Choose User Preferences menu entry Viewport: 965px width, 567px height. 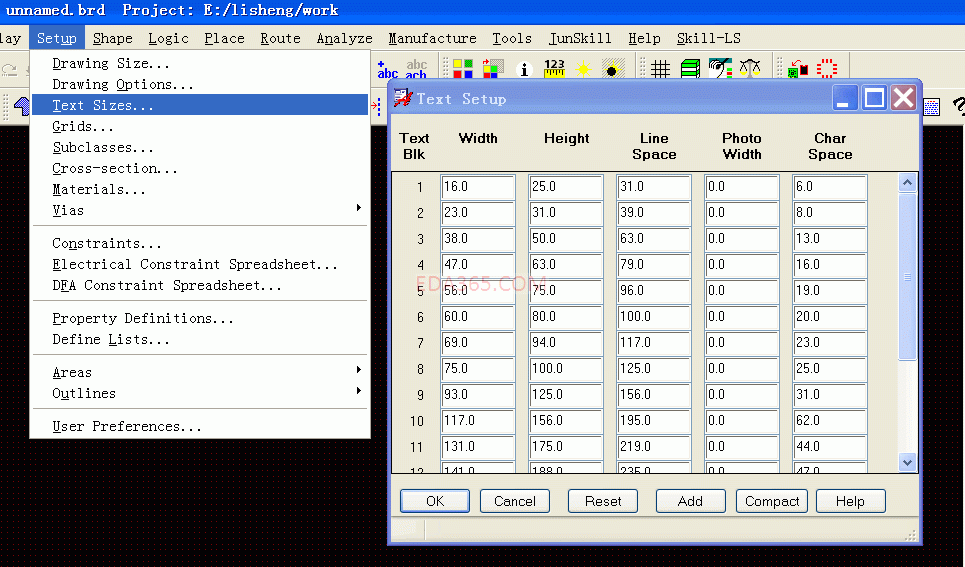click(126, 426)
